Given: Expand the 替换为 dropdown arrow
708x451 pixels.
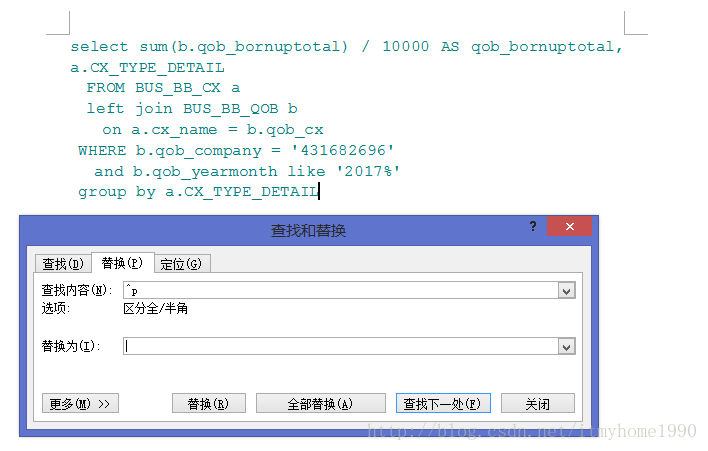Looking at the screenshot, I should coord(566,347).
